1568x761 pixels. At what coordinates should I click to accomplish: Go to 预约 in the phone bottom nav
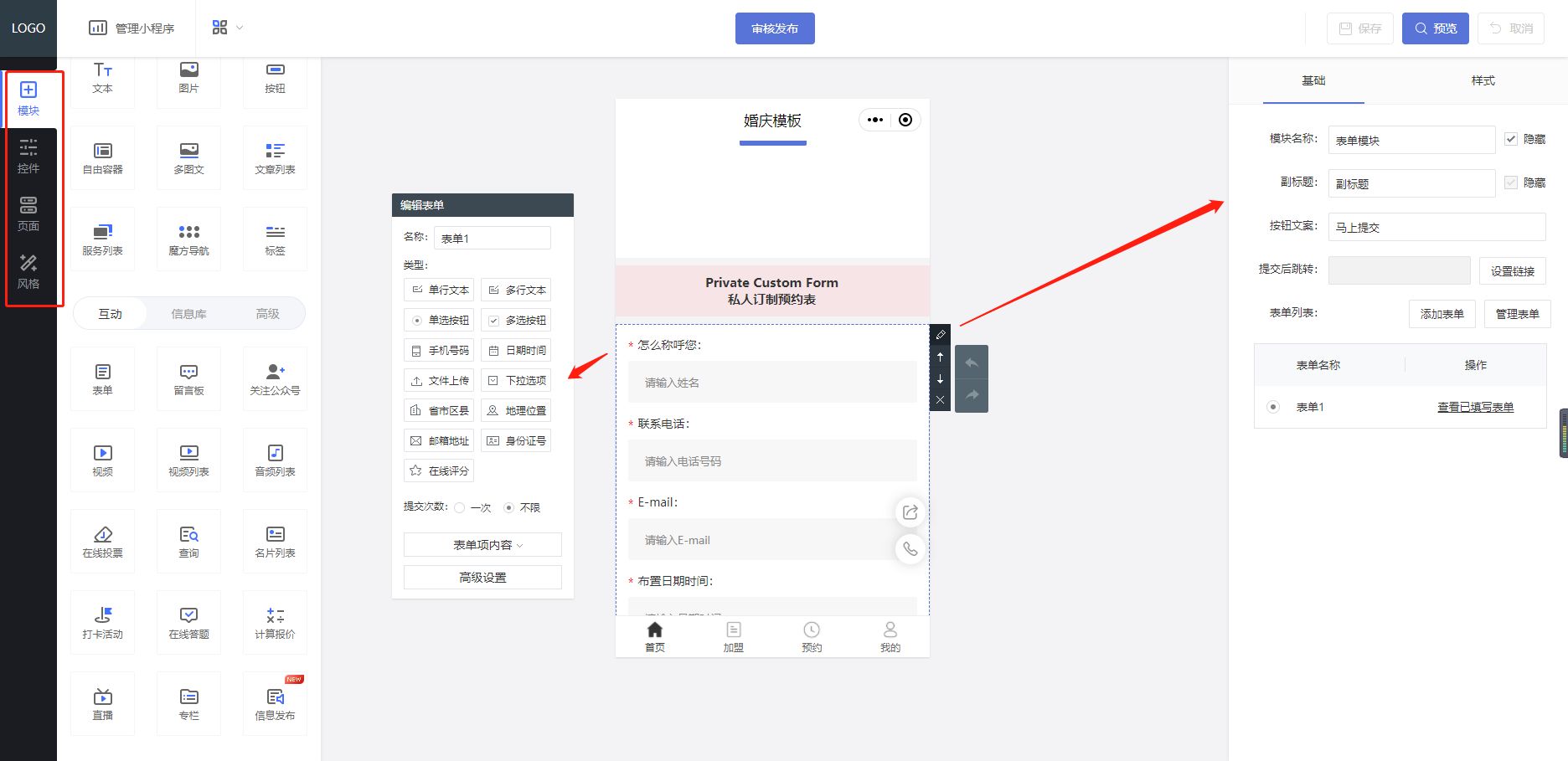812,637
